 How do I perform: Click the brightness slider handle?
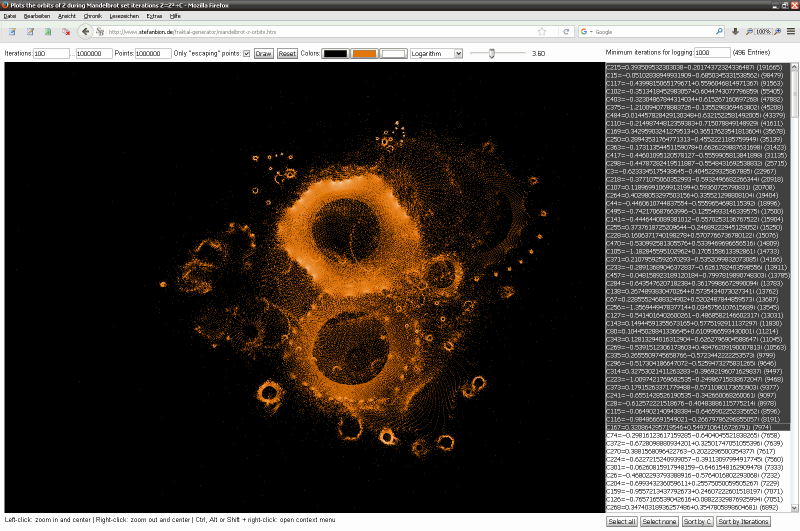pyautogui.click(x=490, y=53)
